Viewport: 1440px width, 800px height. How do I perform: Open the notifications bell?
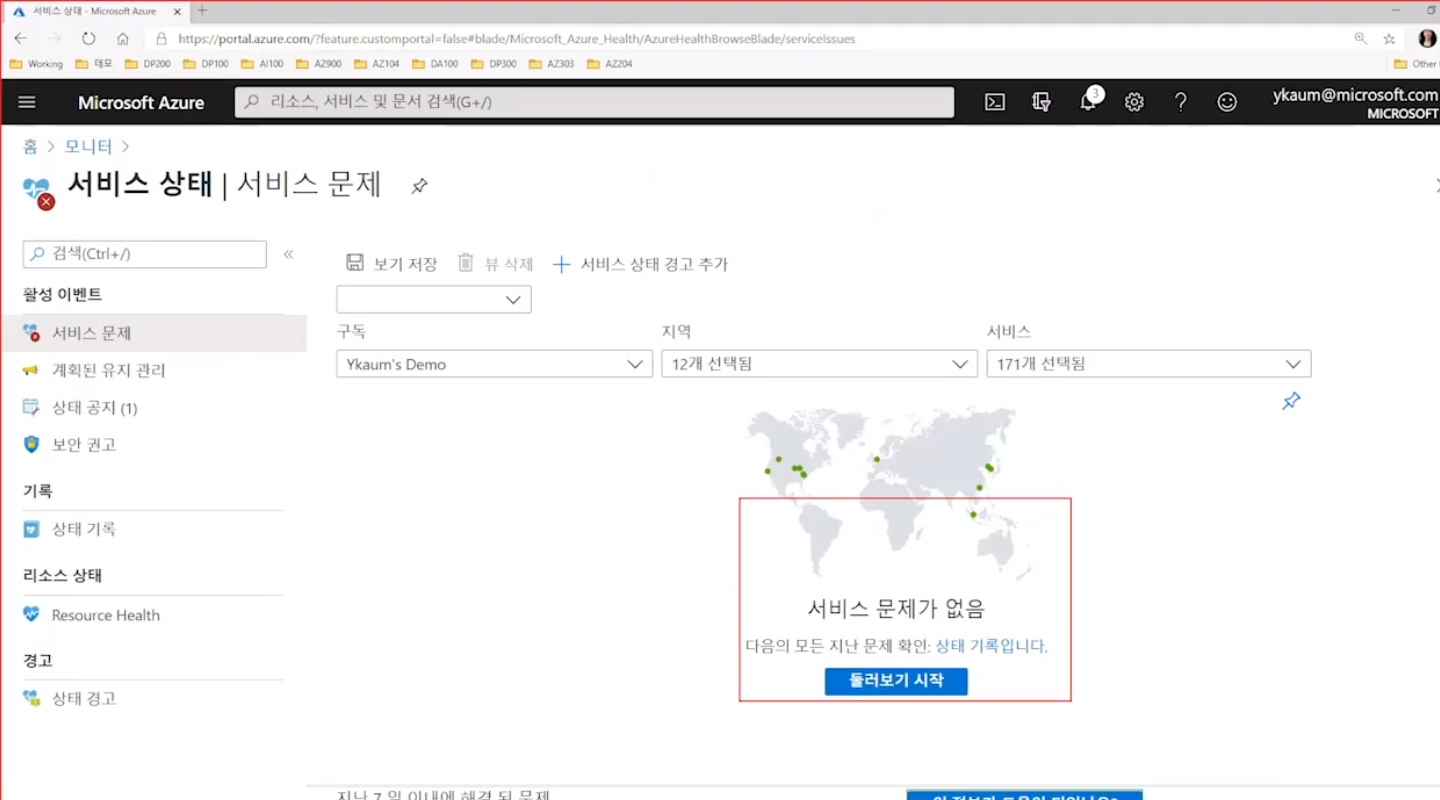click(1088, 102)
